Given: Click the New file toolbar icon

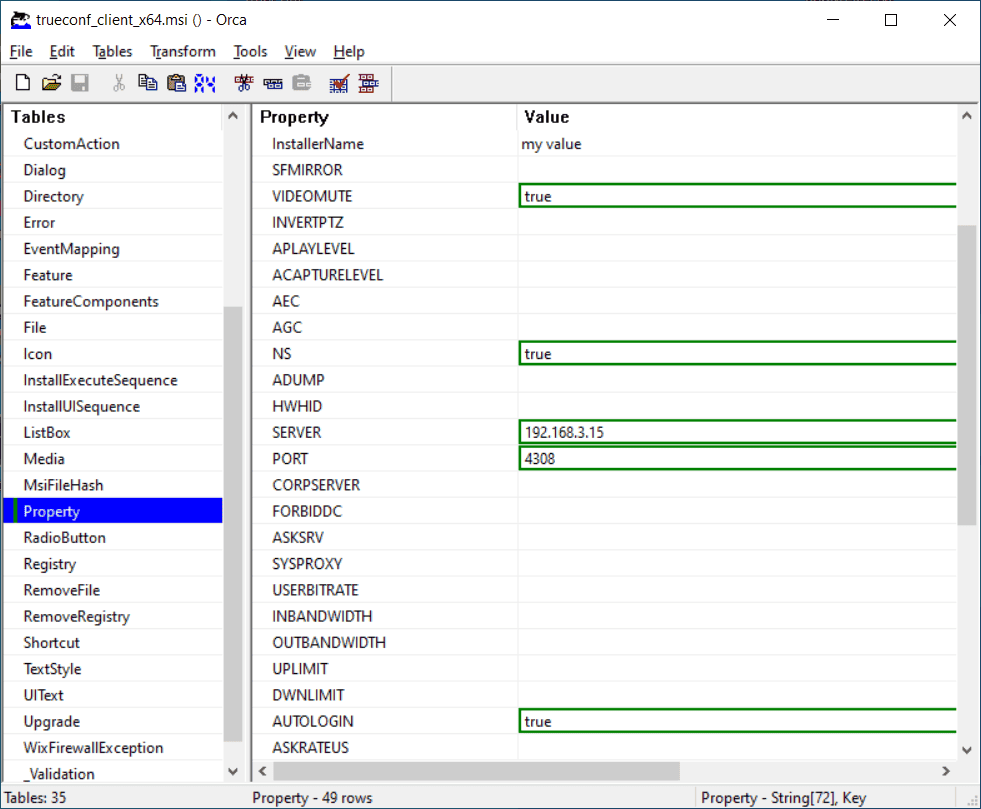Looking at the screenshot, I should pyautogui.click(x=23, y=83).
